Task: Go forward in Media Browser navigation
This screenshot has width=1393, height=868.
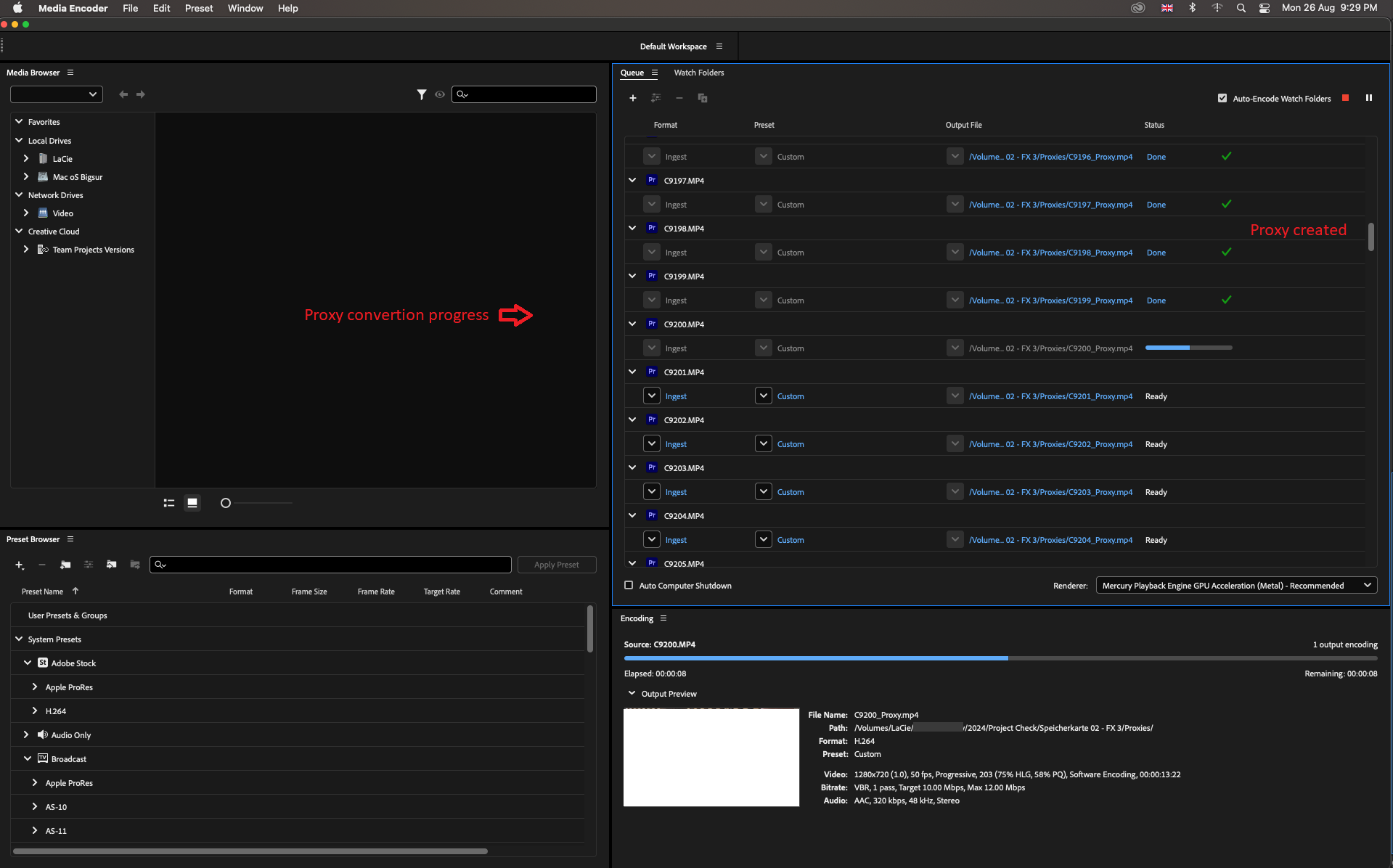Action: (x=141, y=94)
